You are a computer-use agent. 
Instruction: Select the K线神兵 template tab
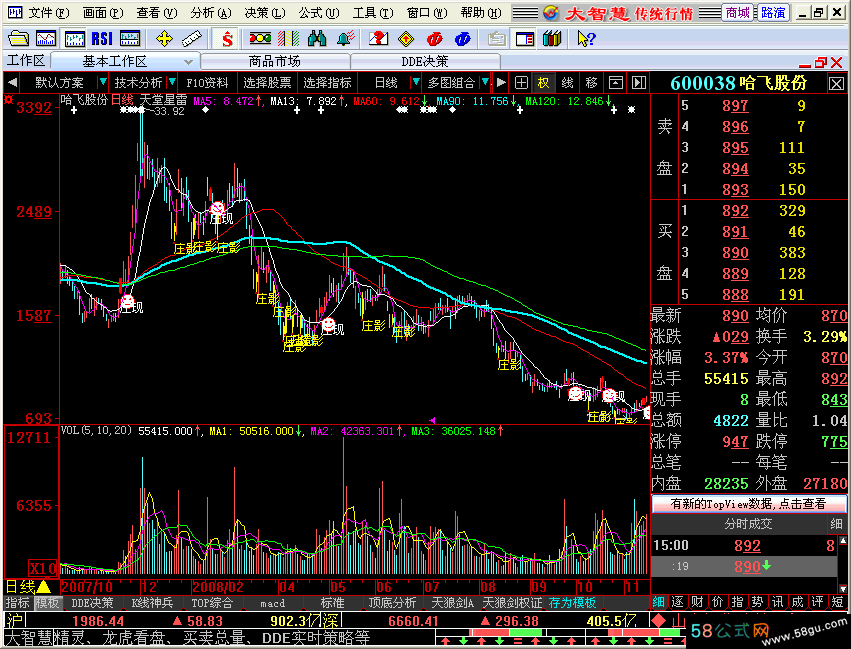point(153,603)
